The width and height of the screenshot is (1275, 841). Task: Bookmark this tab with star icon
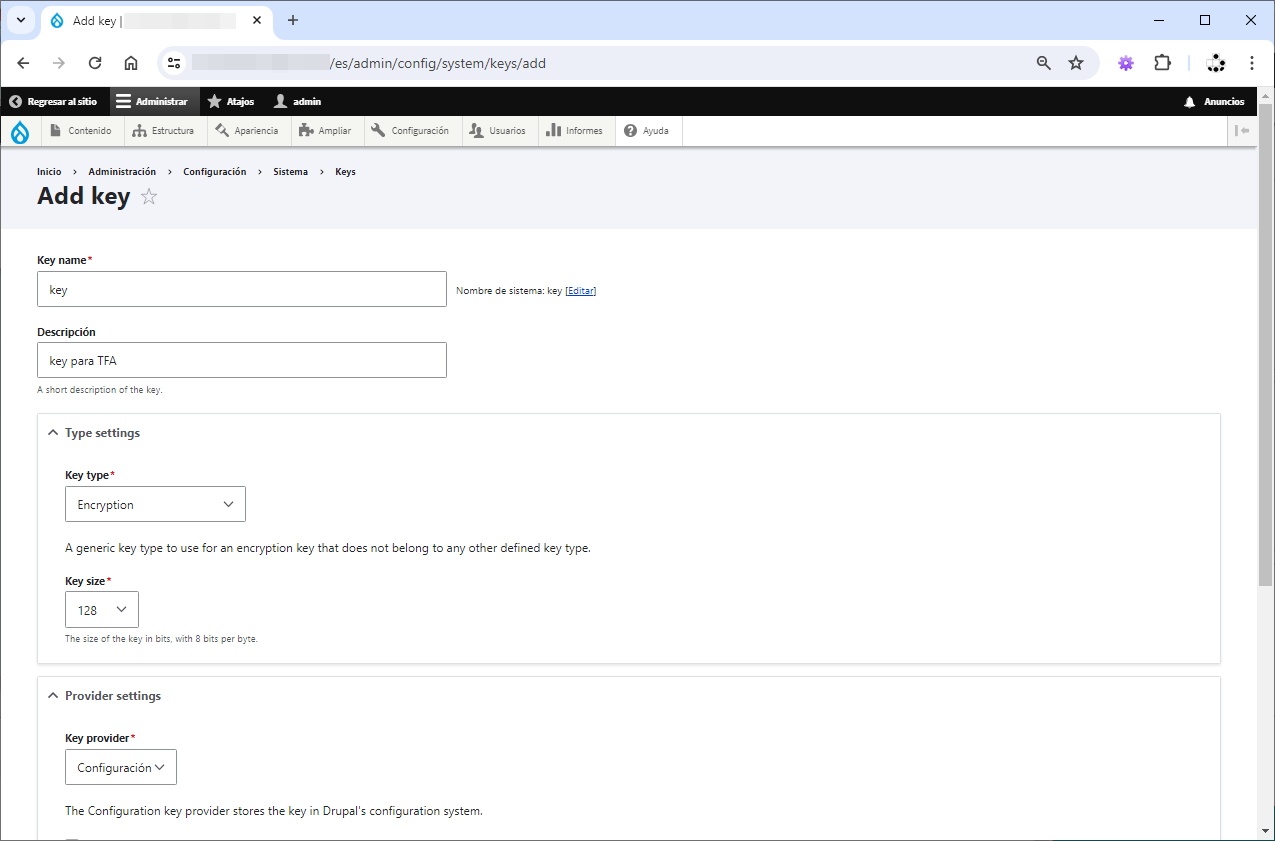[1076, 63]
